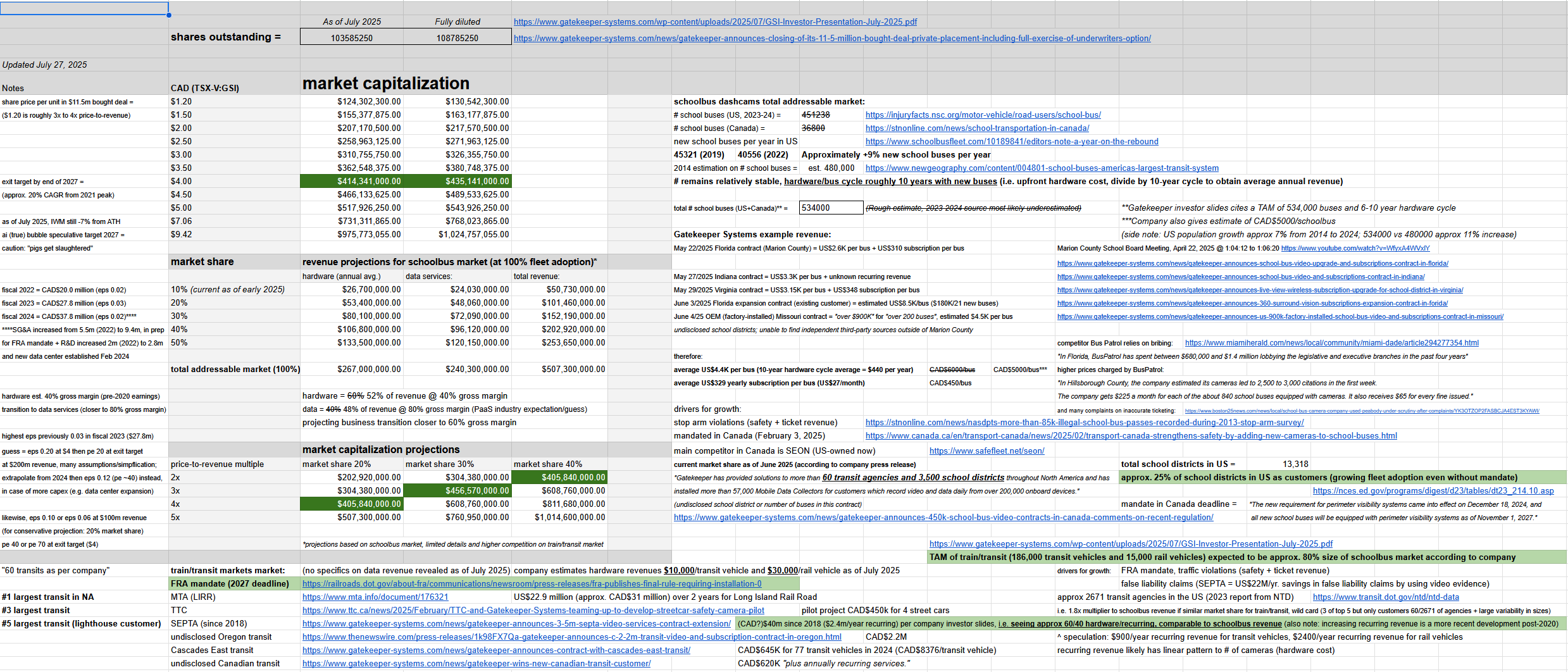Screen dimensions: 1568x672
Task: Open the safefleet.net/seon competitor link
Action: pyautogui.click(x=986, y=451)
